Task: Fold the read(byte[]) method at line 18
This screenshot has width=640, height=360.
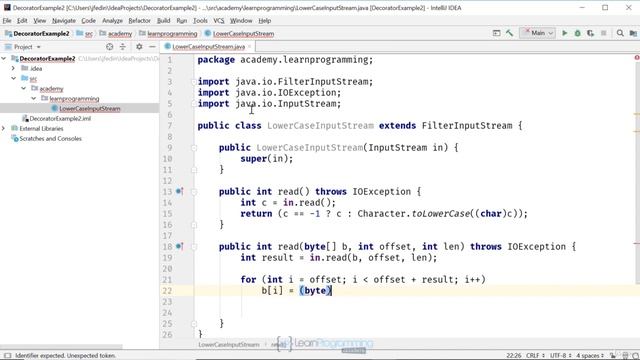Action: click(194, 247)
